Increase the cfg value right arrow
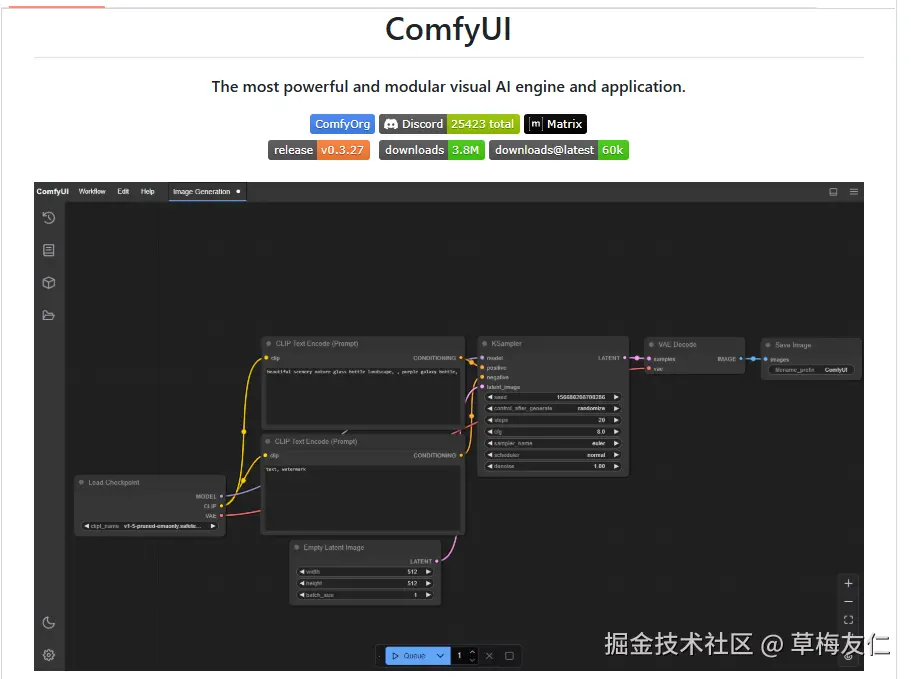The image size is (911, 679). tap(616, 432)
